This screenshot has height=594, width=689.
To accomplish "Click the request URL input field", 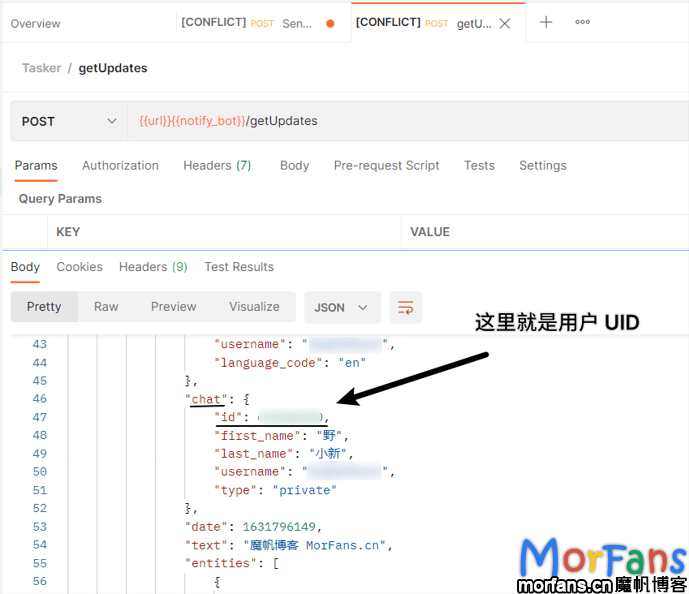I will 408,121.
